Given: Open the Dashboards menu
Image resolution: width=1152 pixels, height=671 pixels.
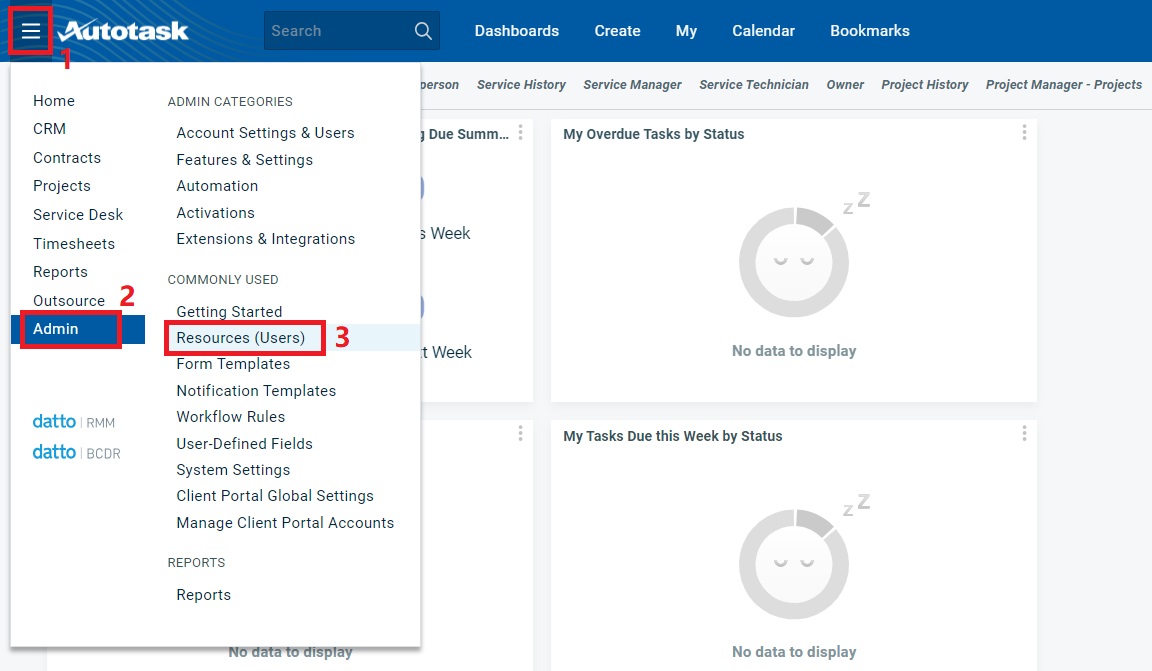Looking at the screenshot, I should click(x=516, y=31).
